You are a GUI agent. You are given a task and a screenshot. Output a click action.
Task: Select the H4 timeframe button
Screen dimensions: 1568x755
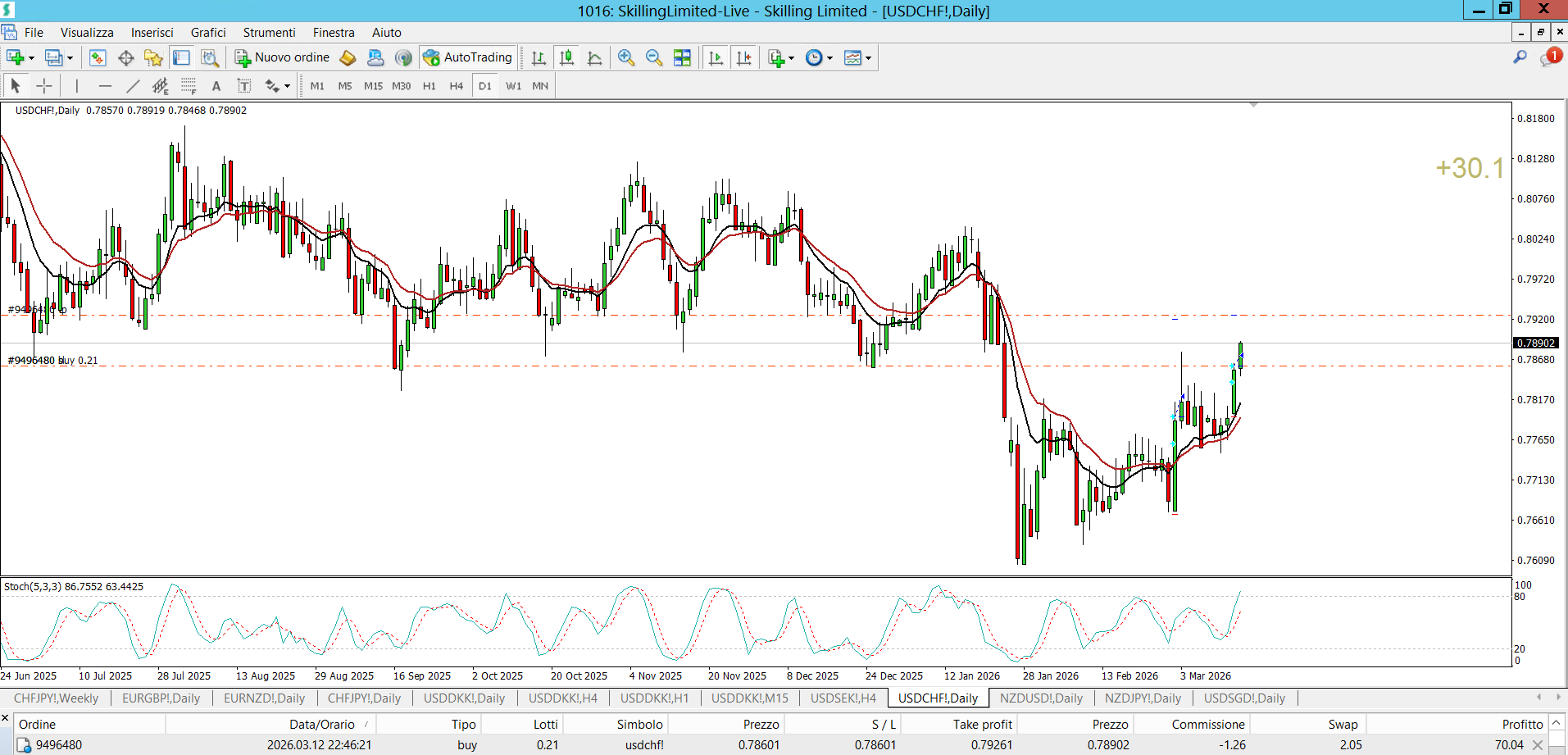coord(457,86)
